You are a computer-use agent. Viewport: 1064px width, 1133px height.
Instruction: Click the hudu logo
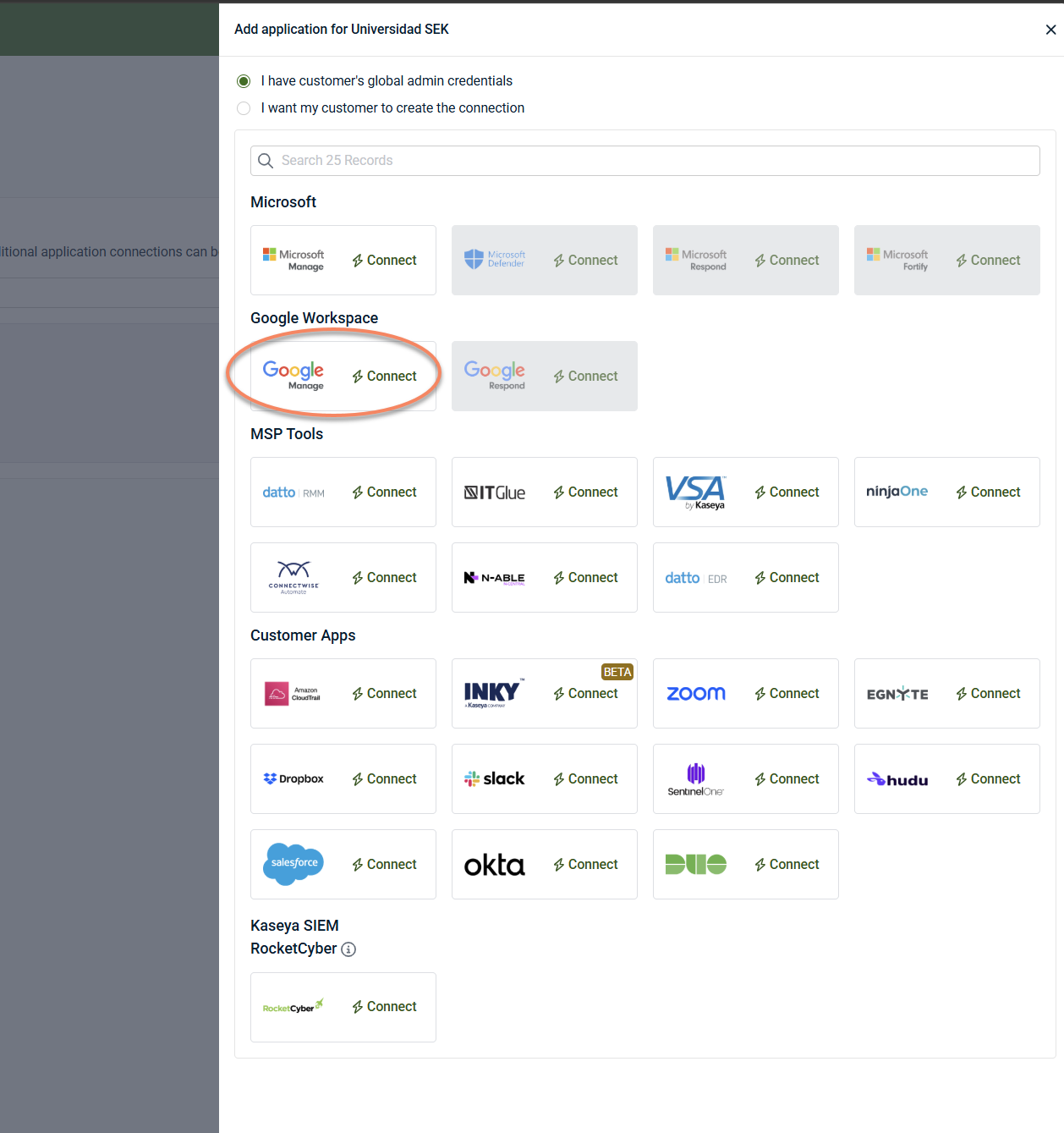click(897, 779)
